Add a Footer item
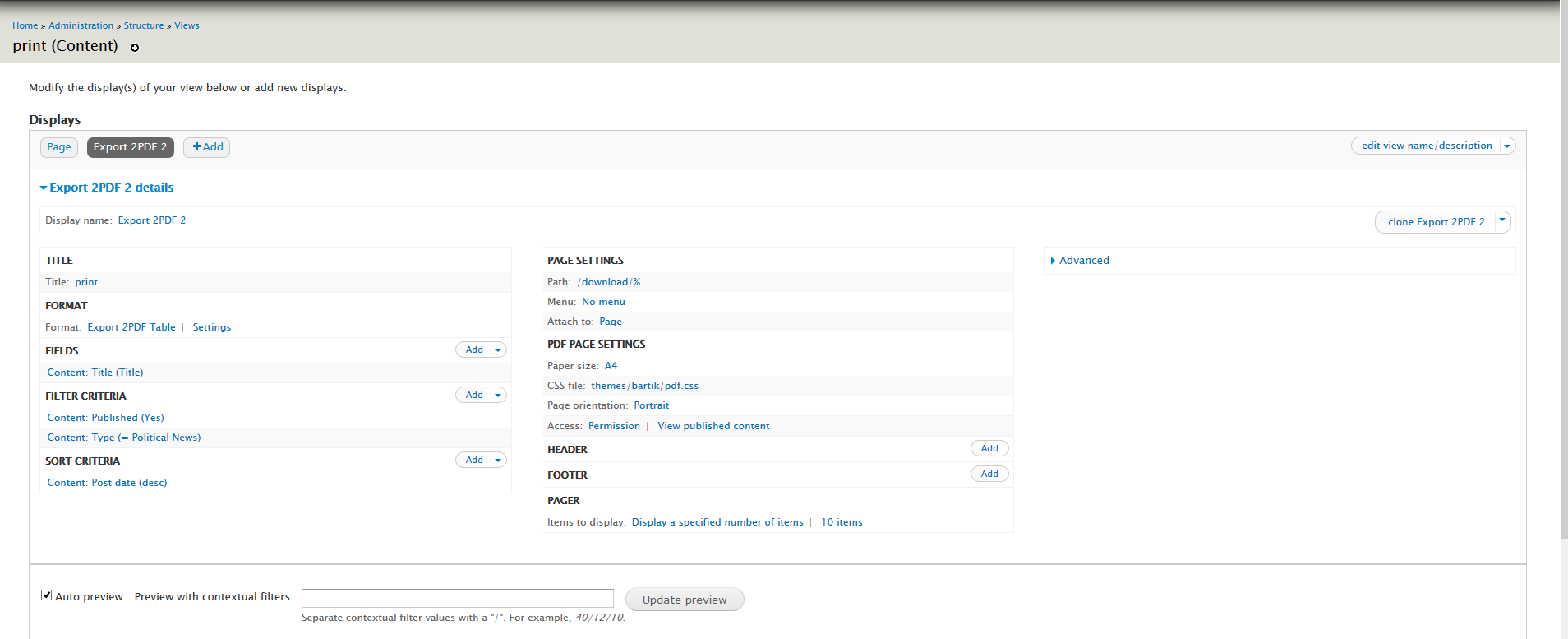Screen dimensions: 1568x639 click(x=989, y=475)
